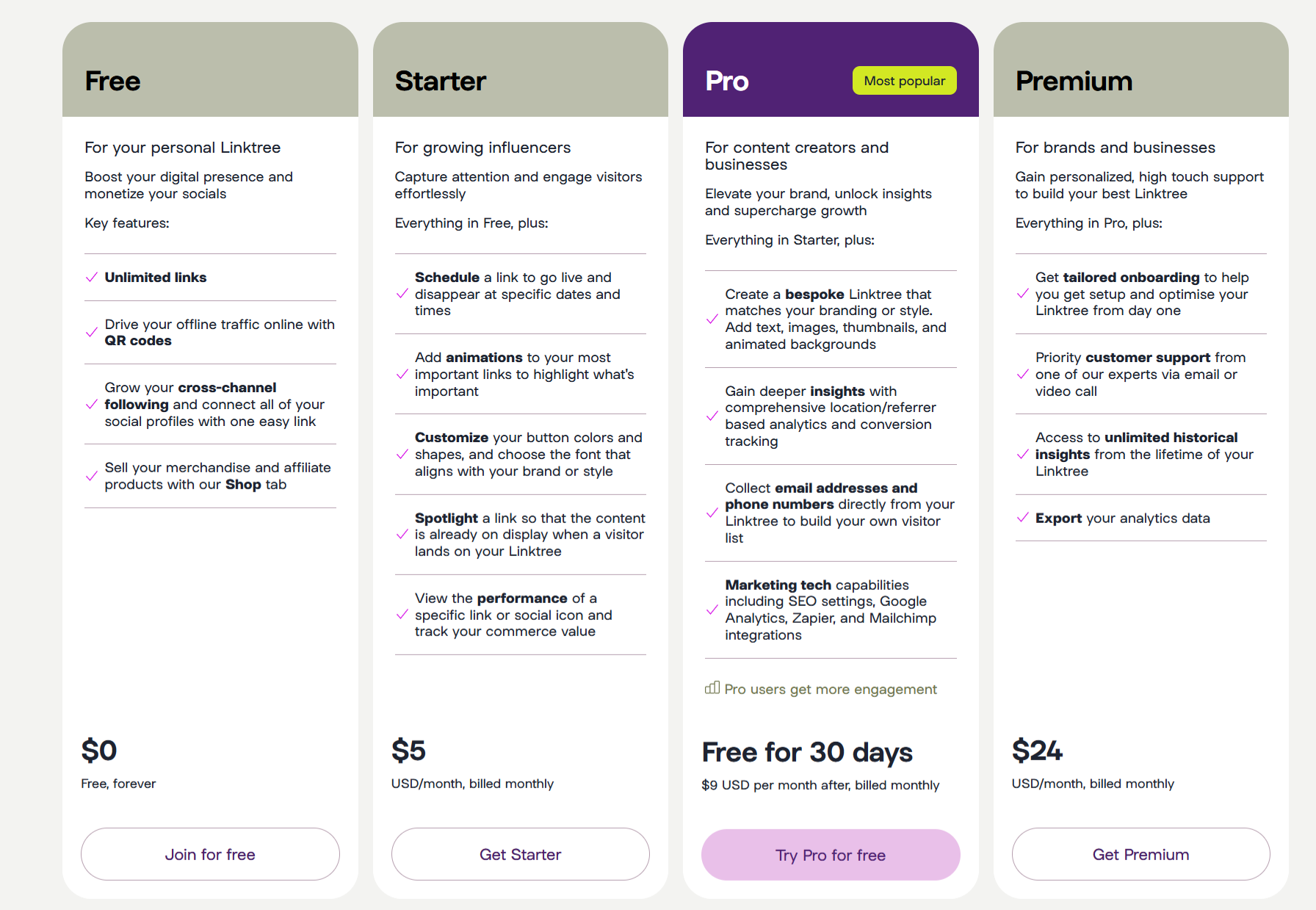
Task: Click the Free for 30 days price text
Action: coord(807,752)
